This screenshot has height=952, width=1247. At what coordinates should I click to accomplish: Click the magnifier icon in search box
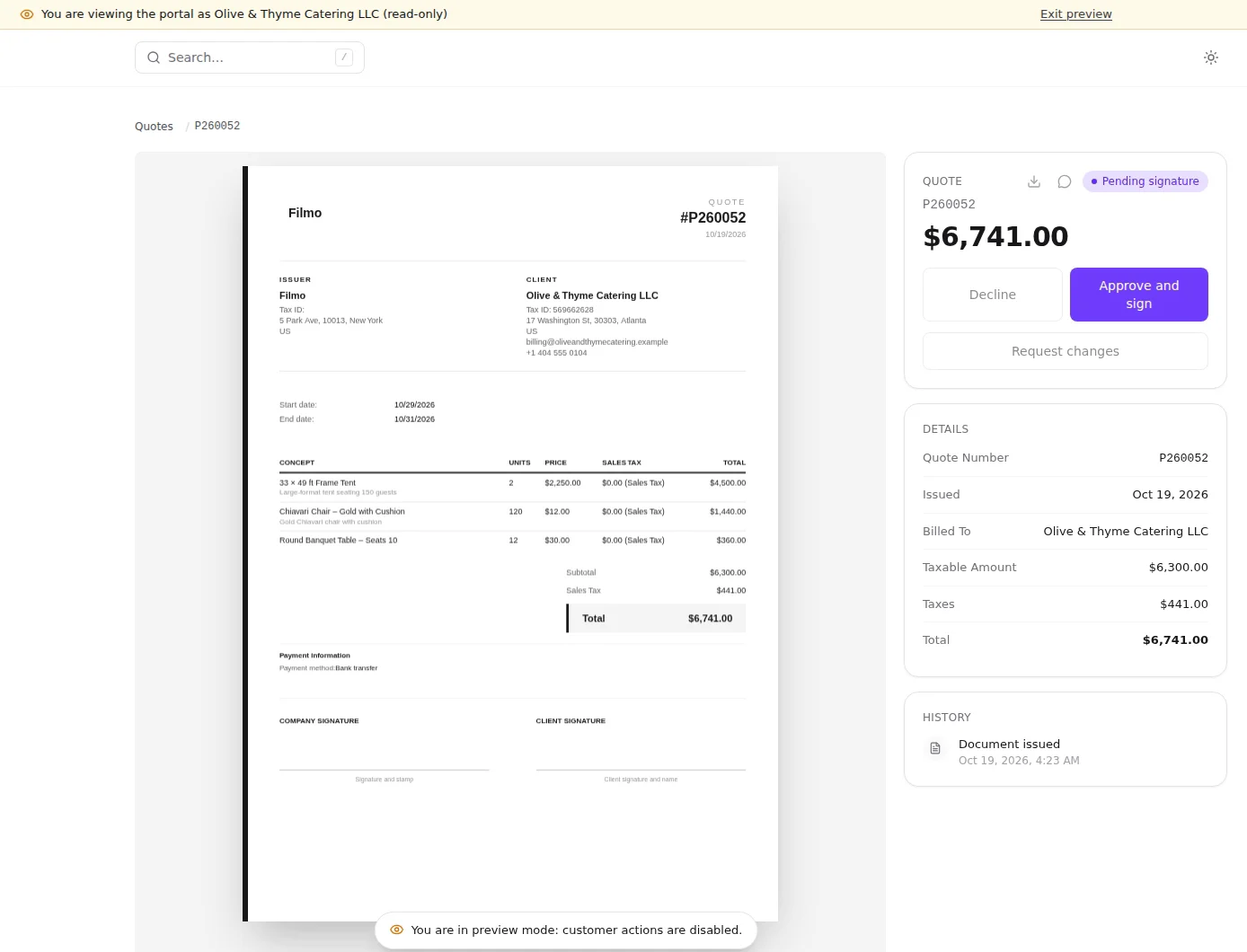[x=154, y=57]
